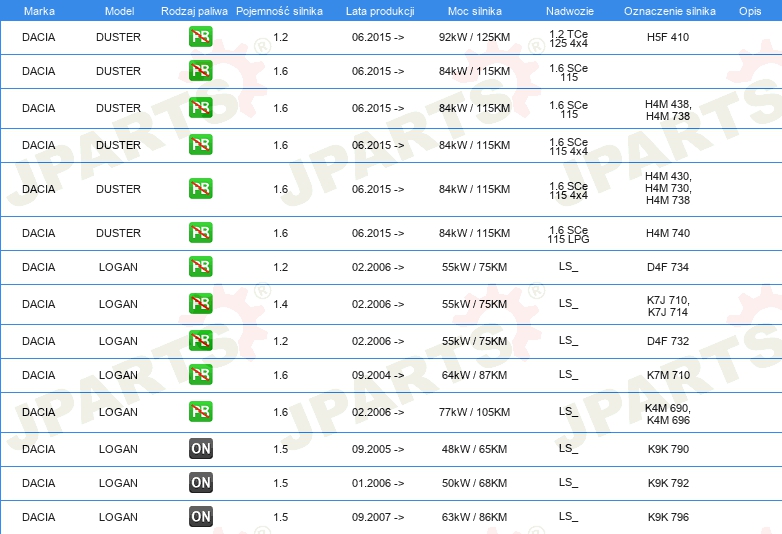Click PB icon in Duster 115 4x4 row lacking engine code
The height and width of the screenshot is (534, 782).
[200, 145]
